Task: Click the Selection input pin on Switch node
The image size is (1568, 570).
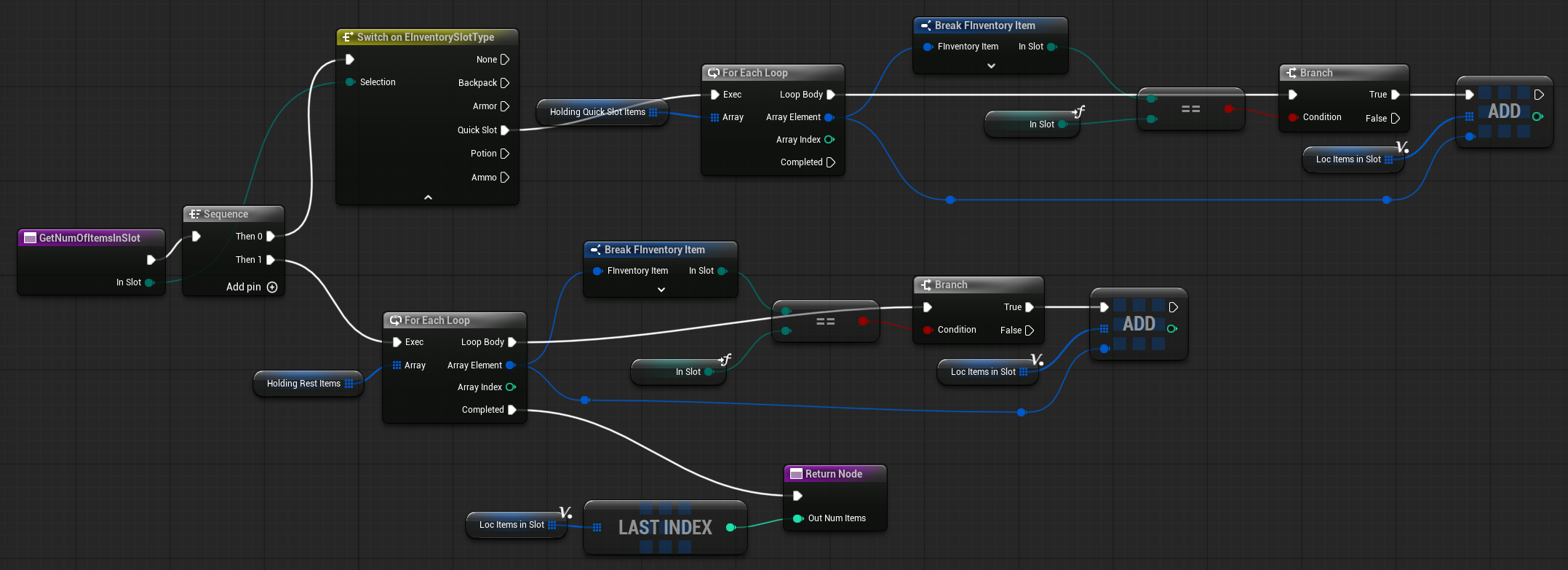Action: point(350,82)
